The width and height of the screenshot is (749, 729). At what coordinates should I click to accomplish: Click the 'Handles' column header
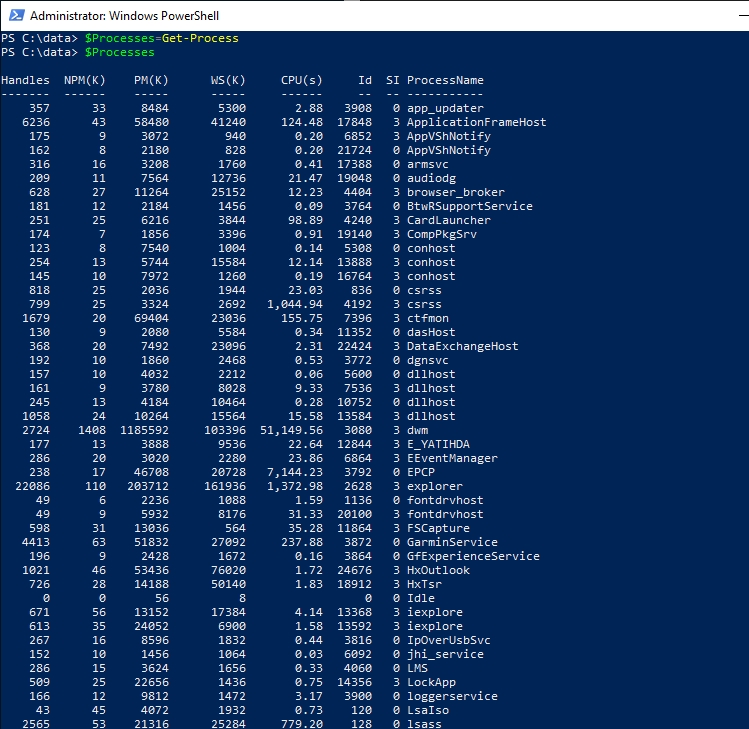(x=25, y=80)
